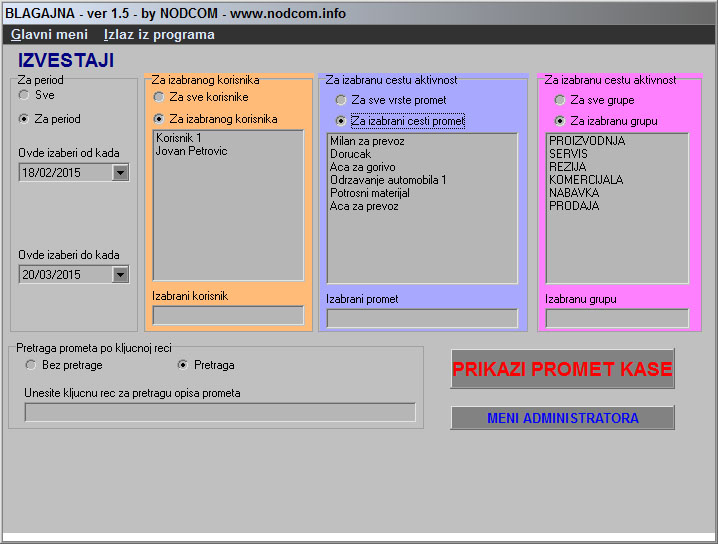Choose PRODAJA in the group list
Screen dimensions: 718x544
[617, 206]
